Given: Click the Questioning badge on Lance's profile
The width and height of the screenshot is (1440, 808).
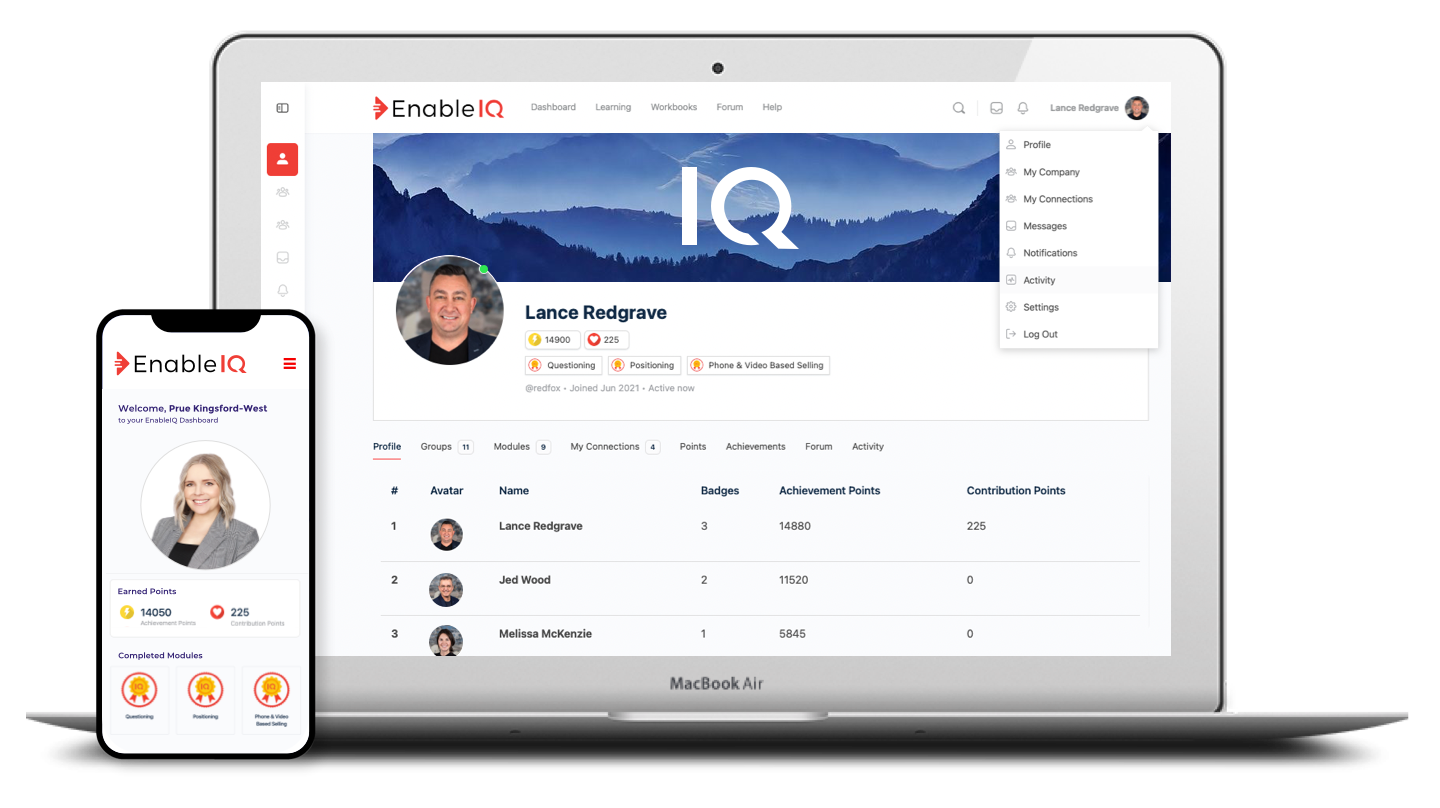Looking at the screenshot, I should (563, 365).
